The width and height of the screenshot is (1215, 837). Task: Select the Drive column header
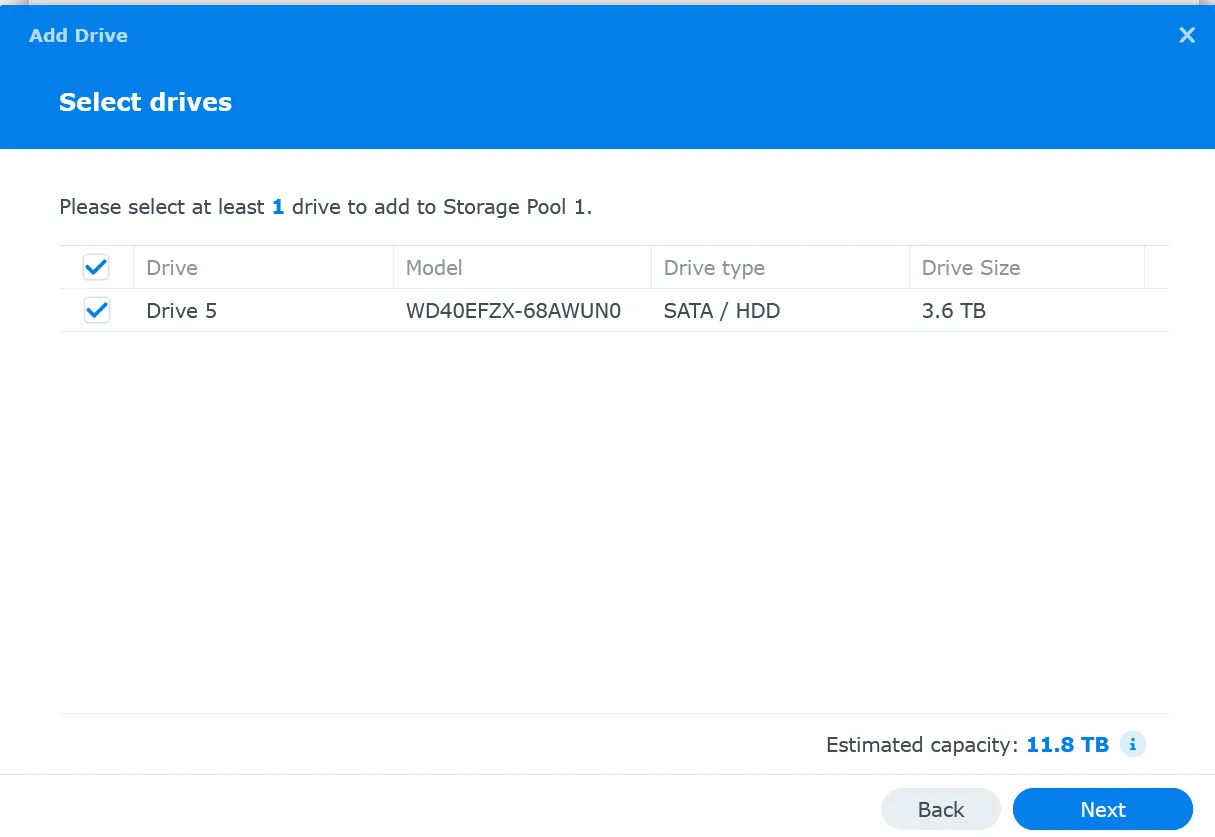pyautogui.click(x=171, y=267)
